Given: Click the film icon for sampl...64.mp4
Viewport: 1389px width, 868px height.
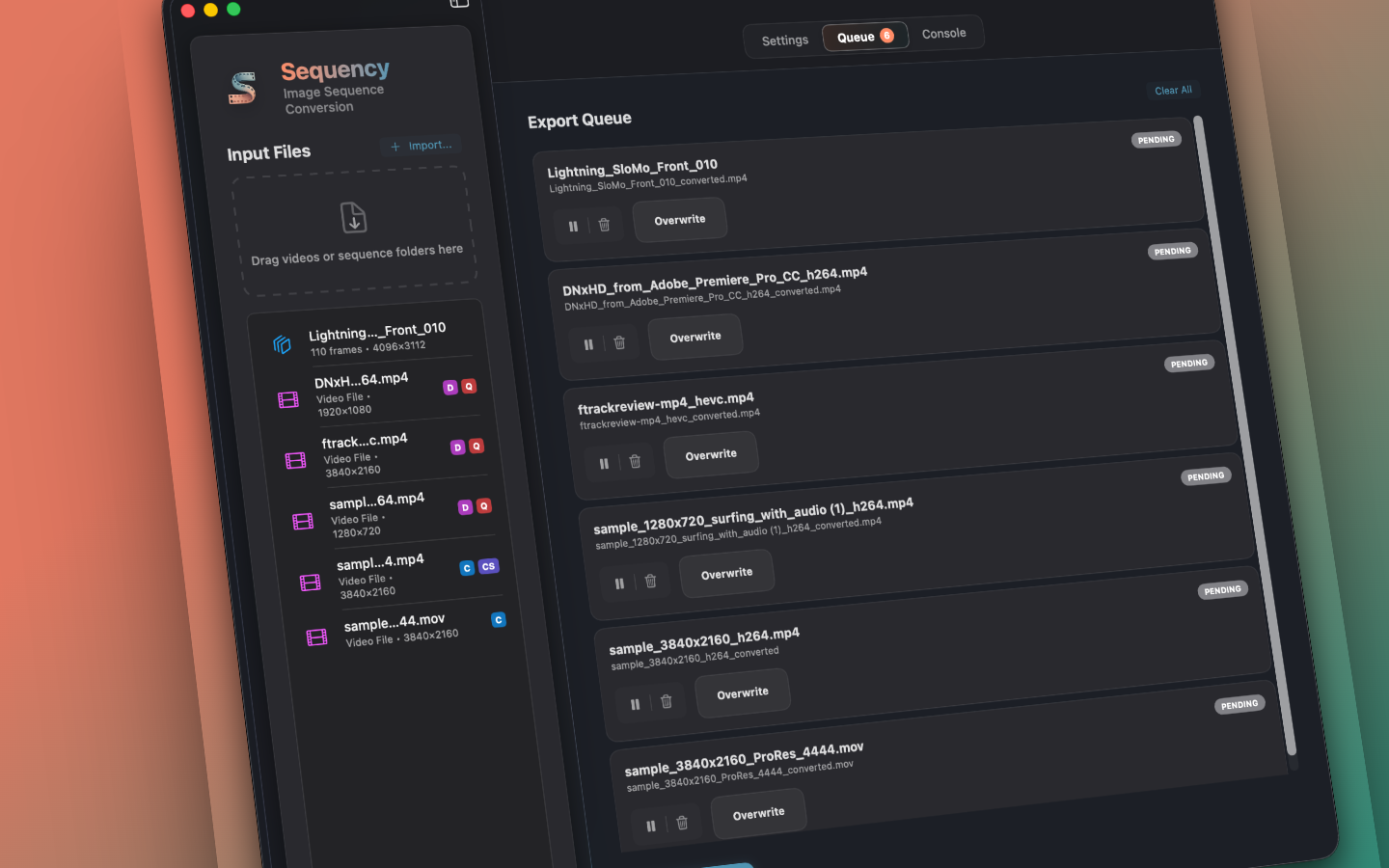Looking at the screenshot, I should click(303, 522).
